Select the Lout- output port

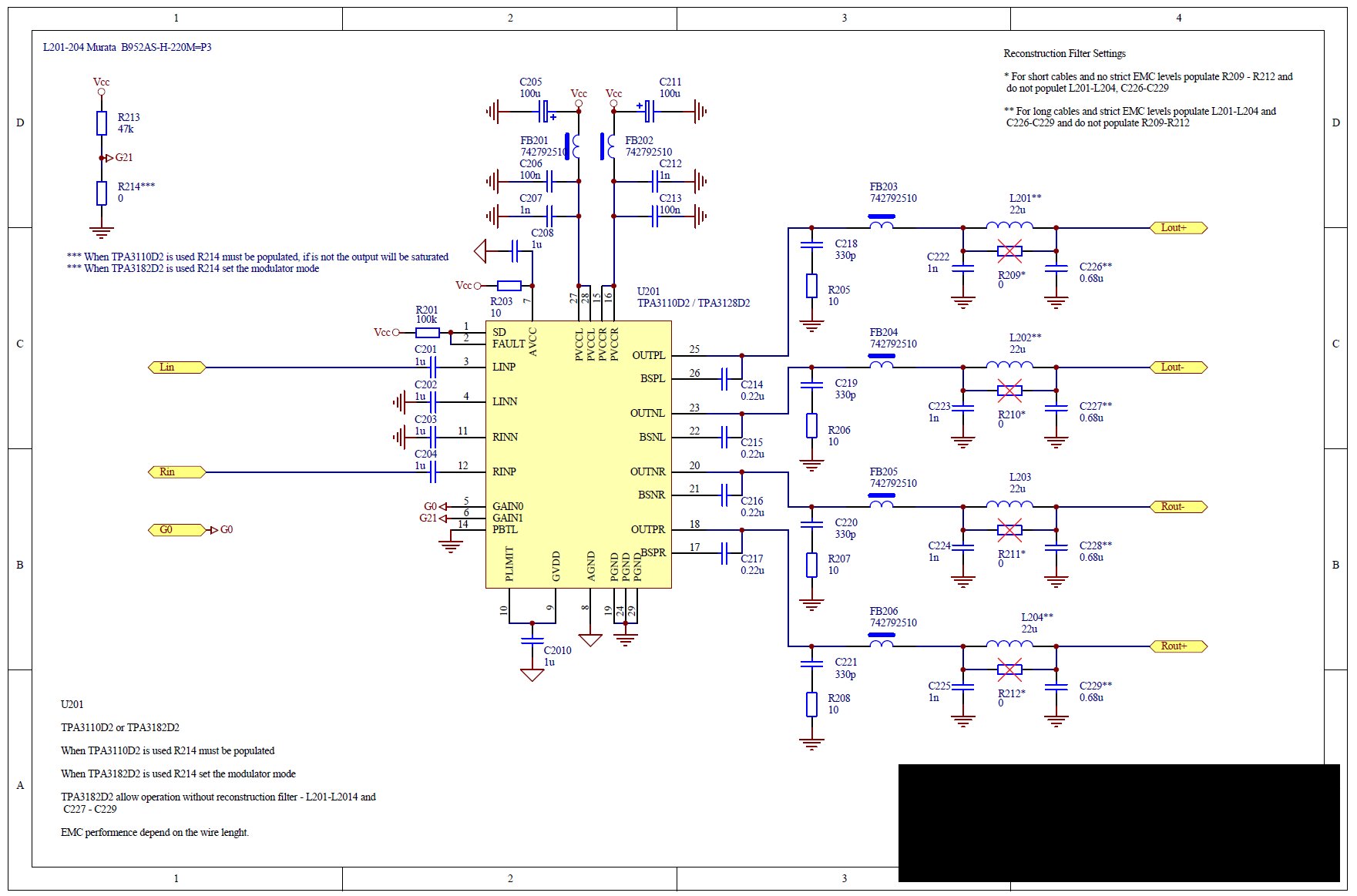pos(1178,367)
